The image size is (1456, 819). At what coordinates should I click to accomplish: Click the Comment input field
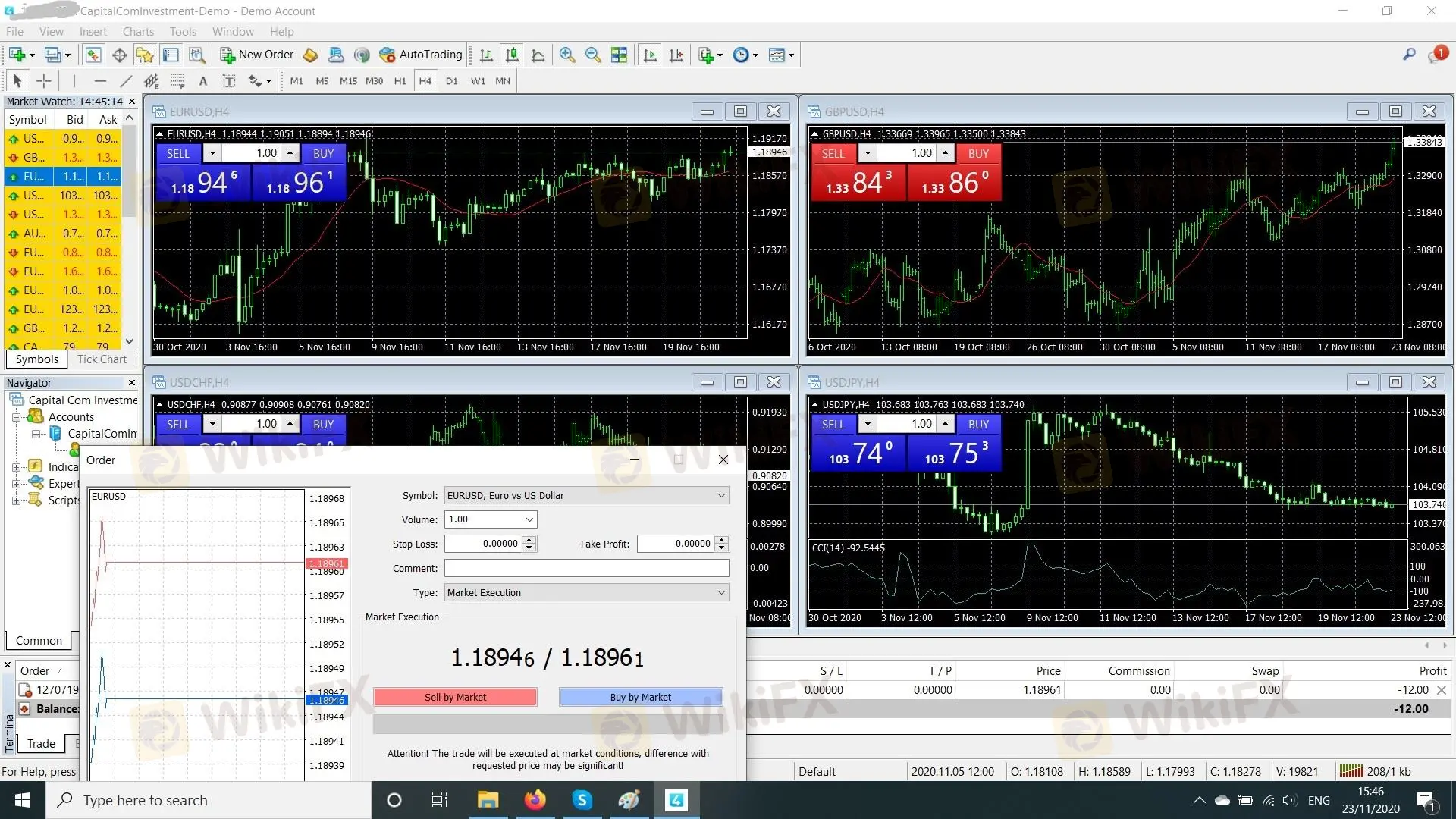pos(586,568)
